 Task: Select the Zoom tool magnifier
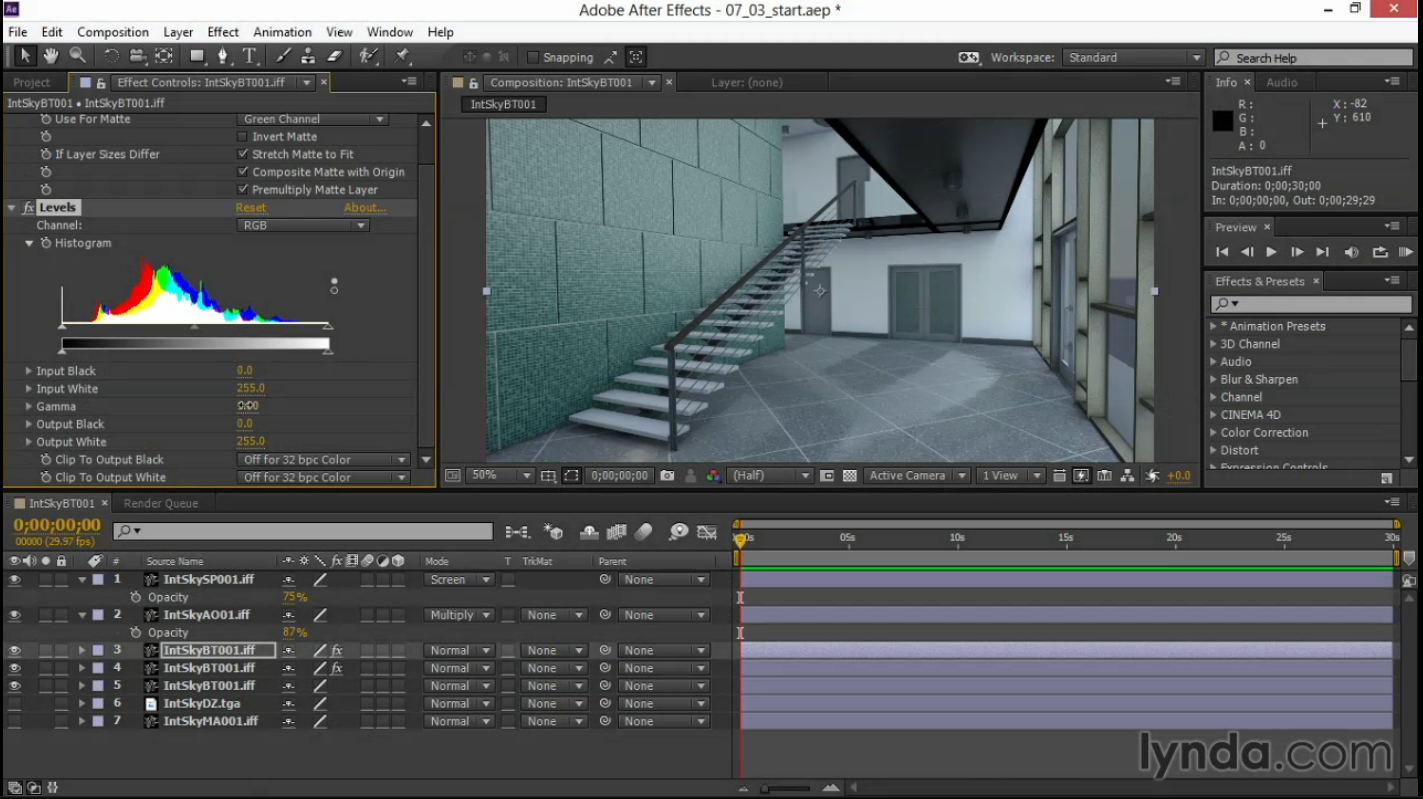pyautogui.click(x=77, y=57)
